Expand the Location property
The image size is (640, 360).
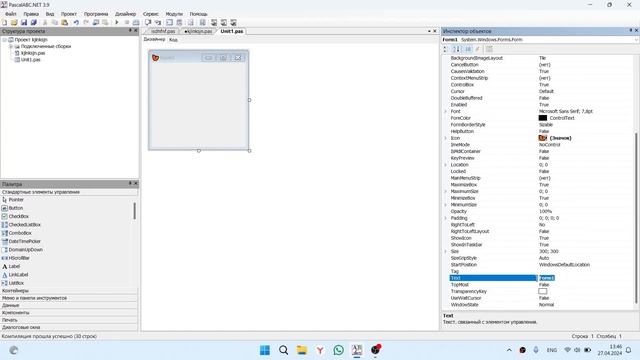445,164
